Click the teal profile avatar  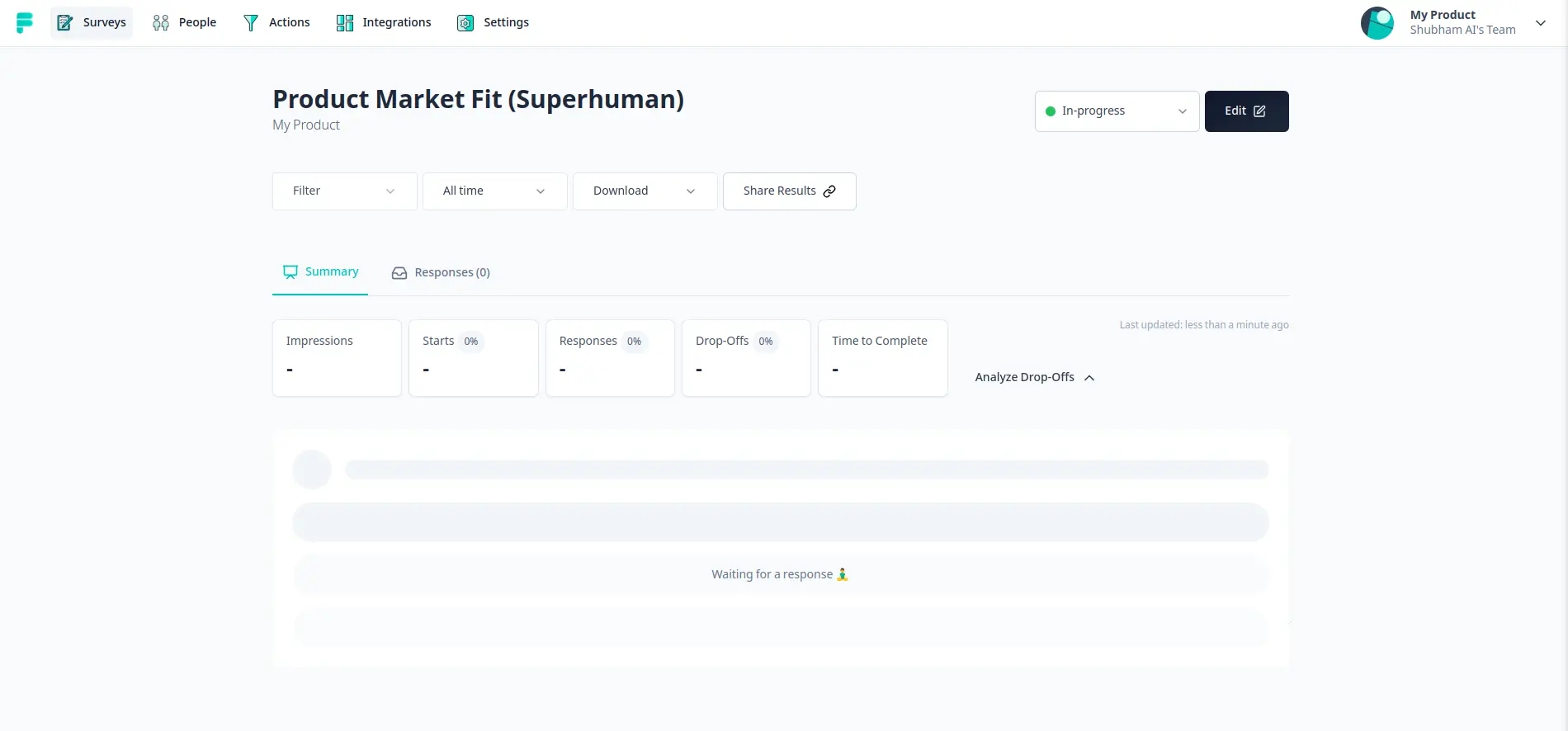(x=1377, y=23)
